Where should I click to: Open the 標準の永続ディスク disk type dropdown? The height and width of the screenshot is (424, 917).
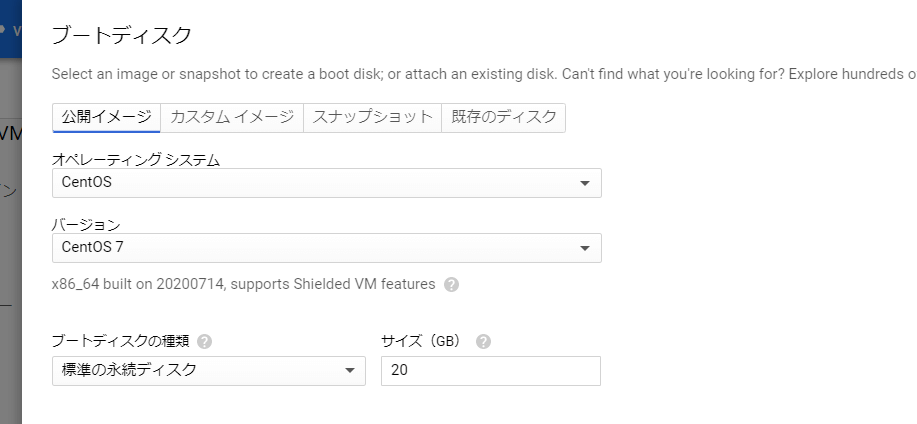click(208, 371)
